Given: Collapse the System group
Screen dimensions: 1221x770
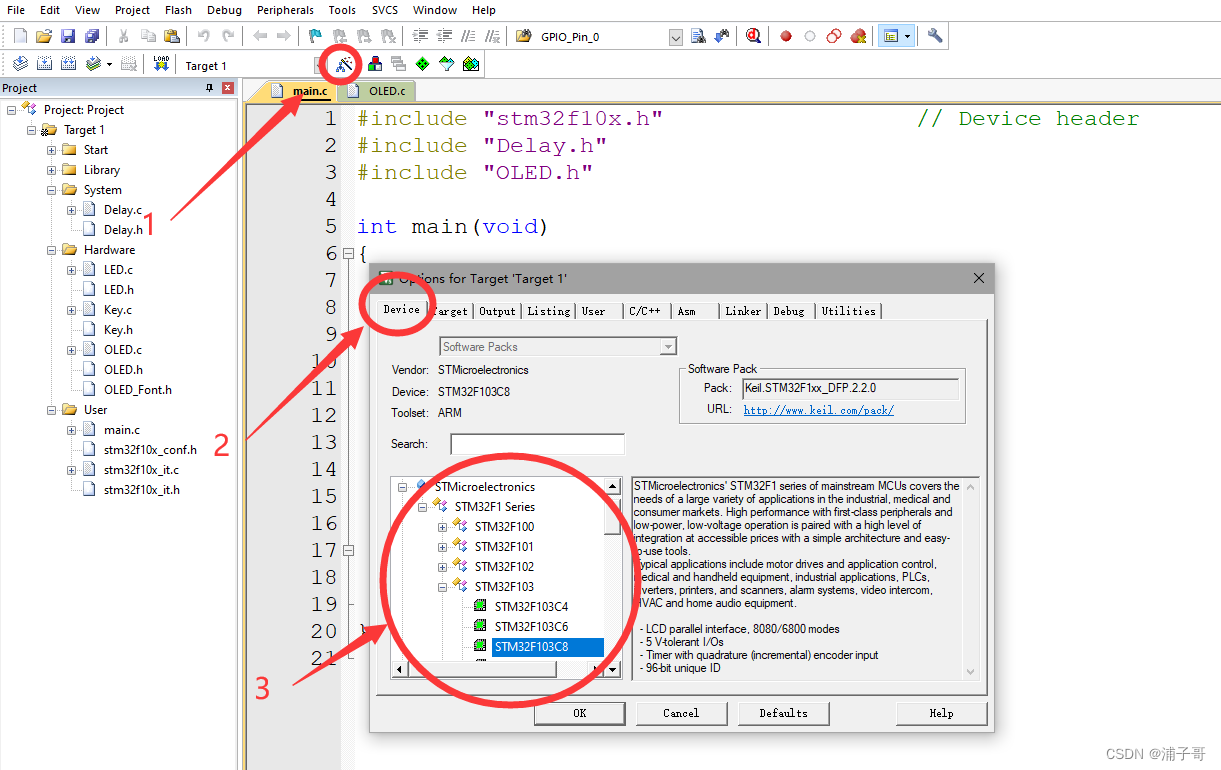Looking at the screenshot, I should click(51, 190).
